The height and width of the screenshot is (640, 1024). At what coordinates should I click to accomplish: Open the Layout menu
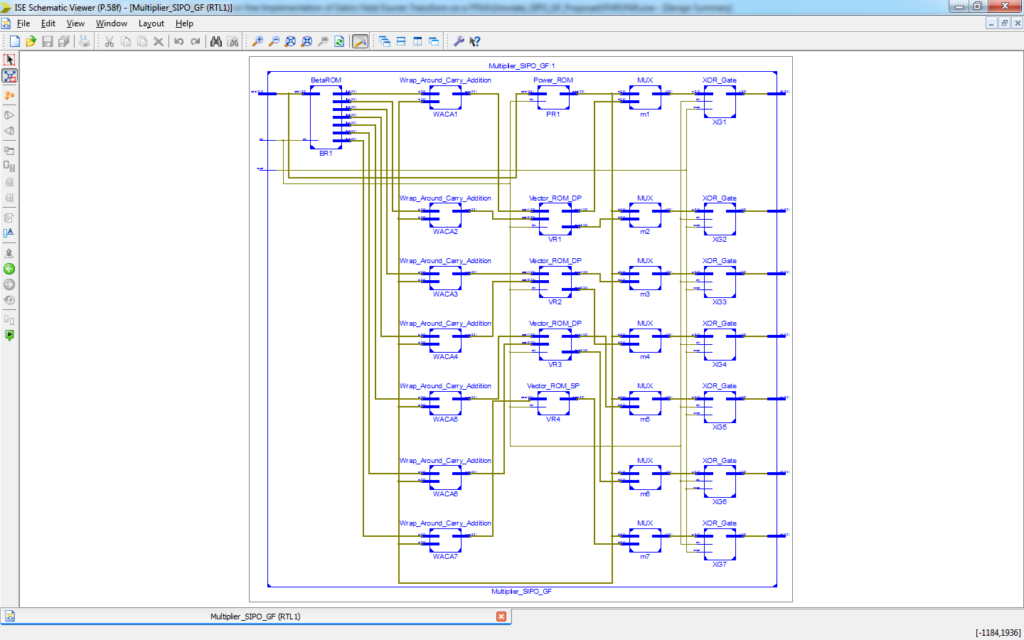pos(150,22)
